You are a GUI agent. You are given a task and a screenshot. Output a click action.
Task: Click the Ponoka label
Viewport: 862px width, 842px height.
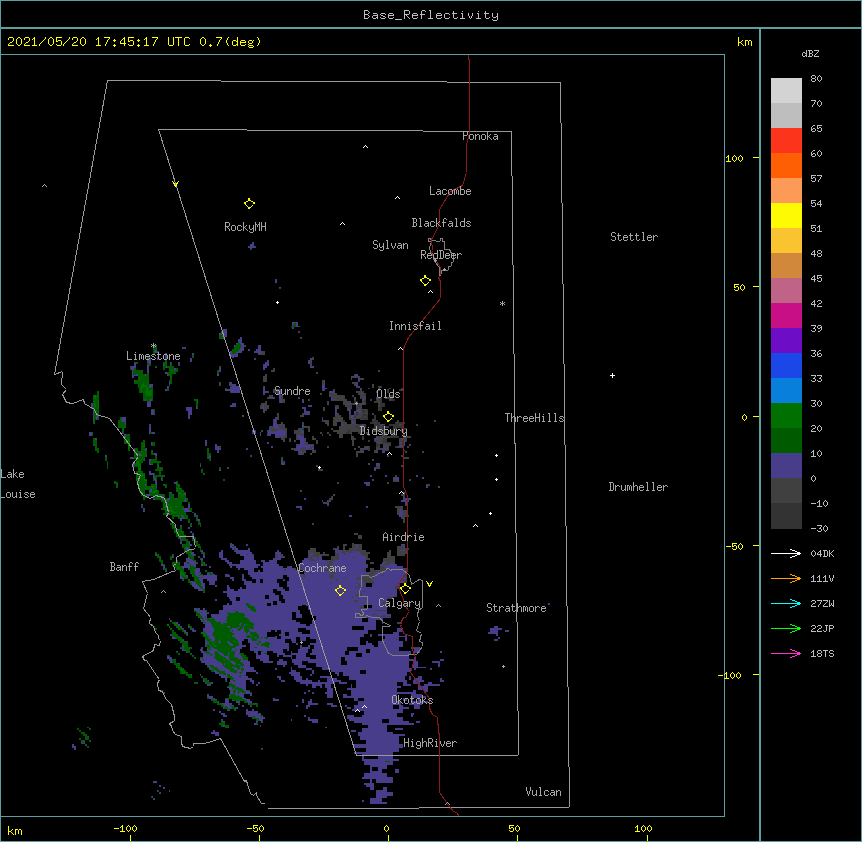(x=480, y=136)
